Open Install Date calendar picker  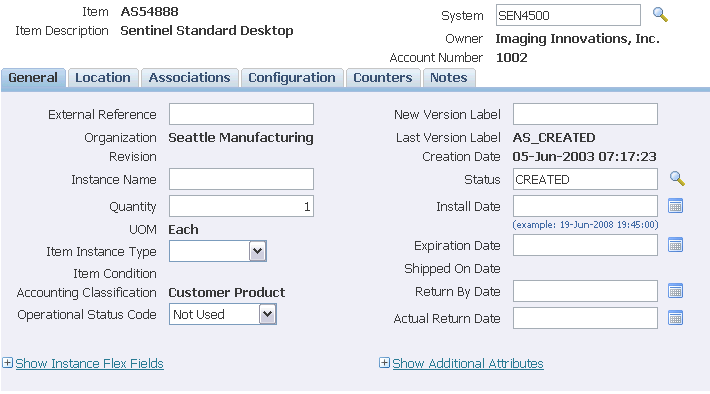pos(675,206)
